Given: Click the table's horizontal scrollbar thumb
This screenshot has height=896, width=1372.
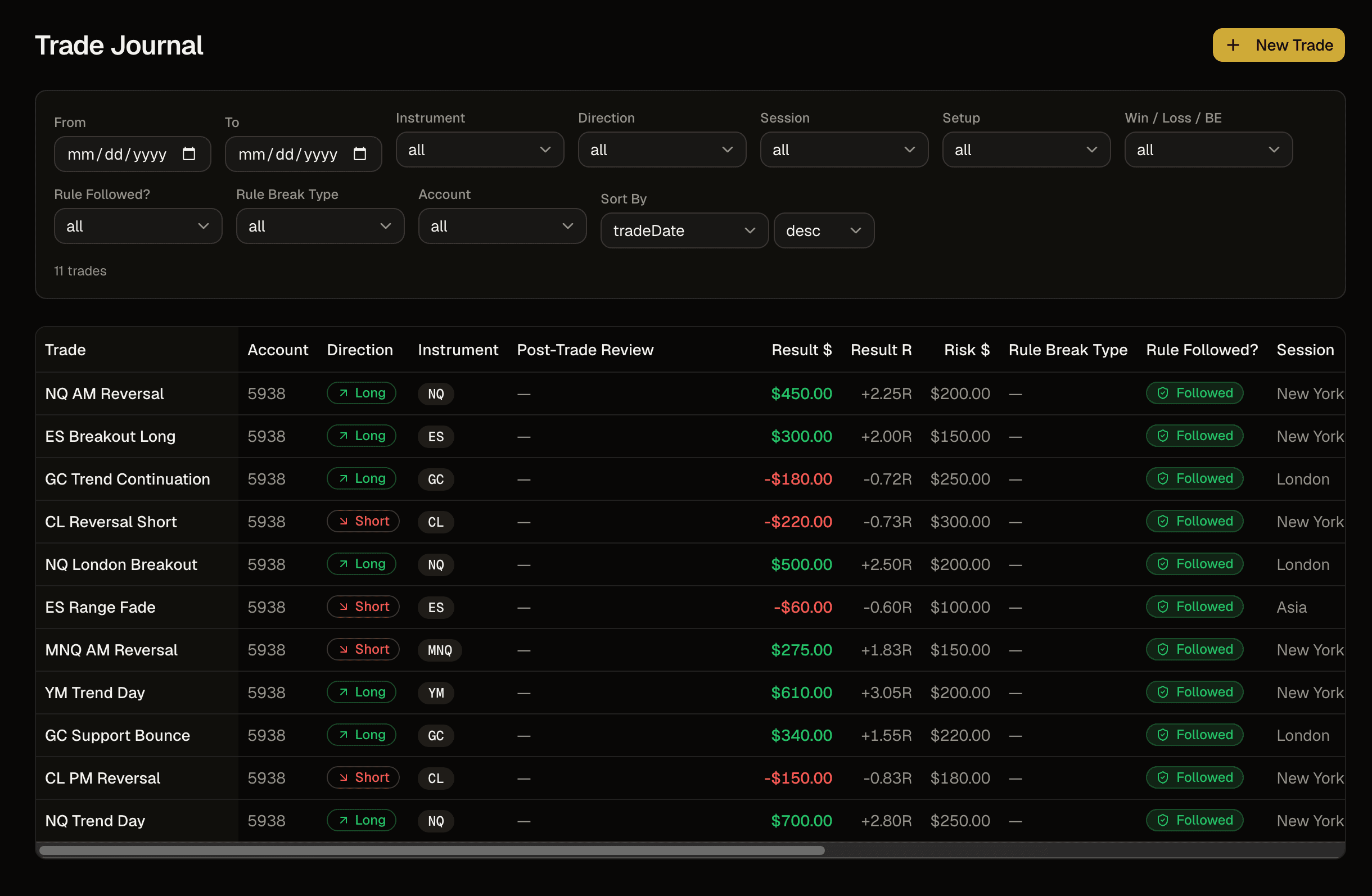Looking at the screenshot, I should point(432,850).
